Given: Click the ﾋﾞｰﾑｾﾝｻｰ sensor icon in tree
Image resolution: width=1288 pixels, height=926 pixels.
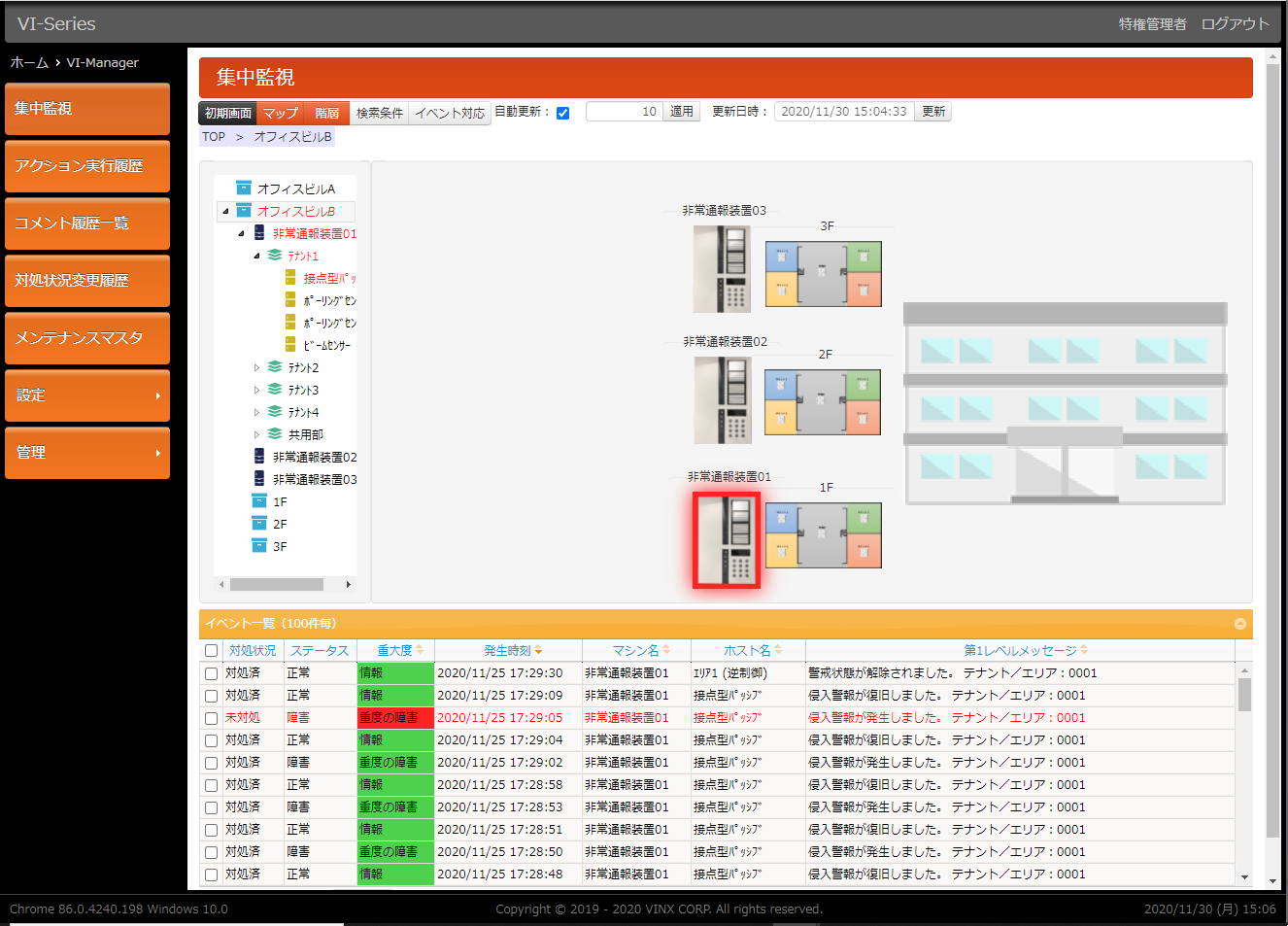Looking at the screenshot, I should coord(290,345).
